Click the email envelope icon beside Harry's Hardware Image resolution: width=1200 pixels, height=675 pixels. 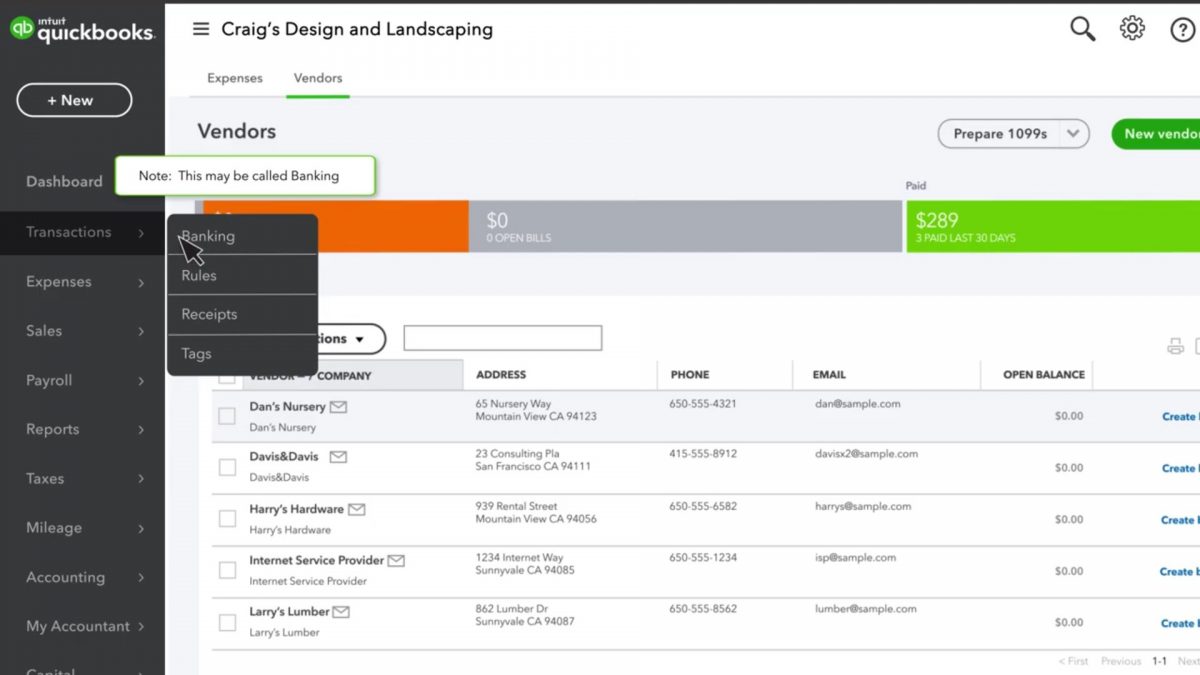tap(356, 509)
